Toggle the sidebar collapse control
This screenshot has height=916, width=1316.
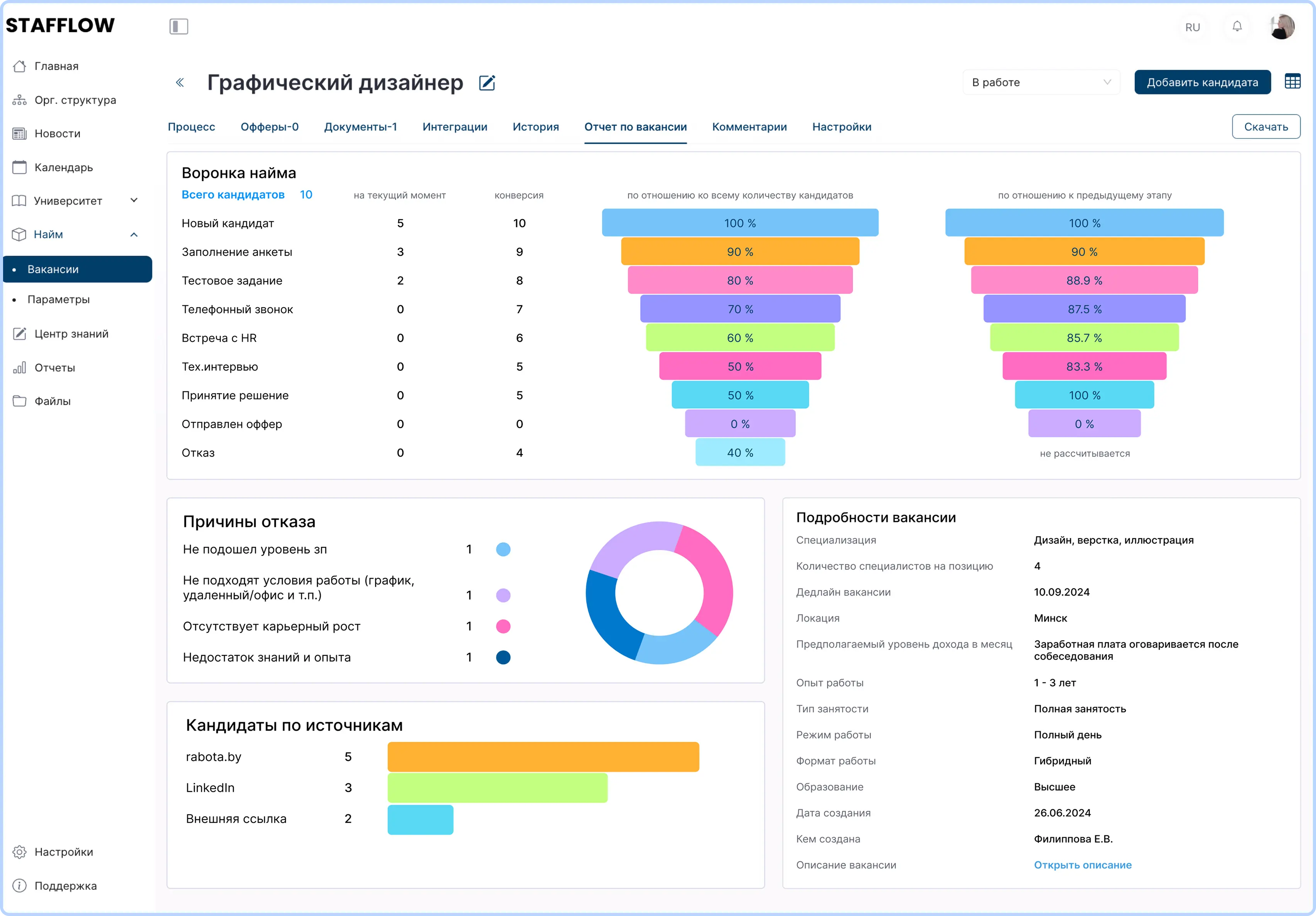(x=179, y=26)
